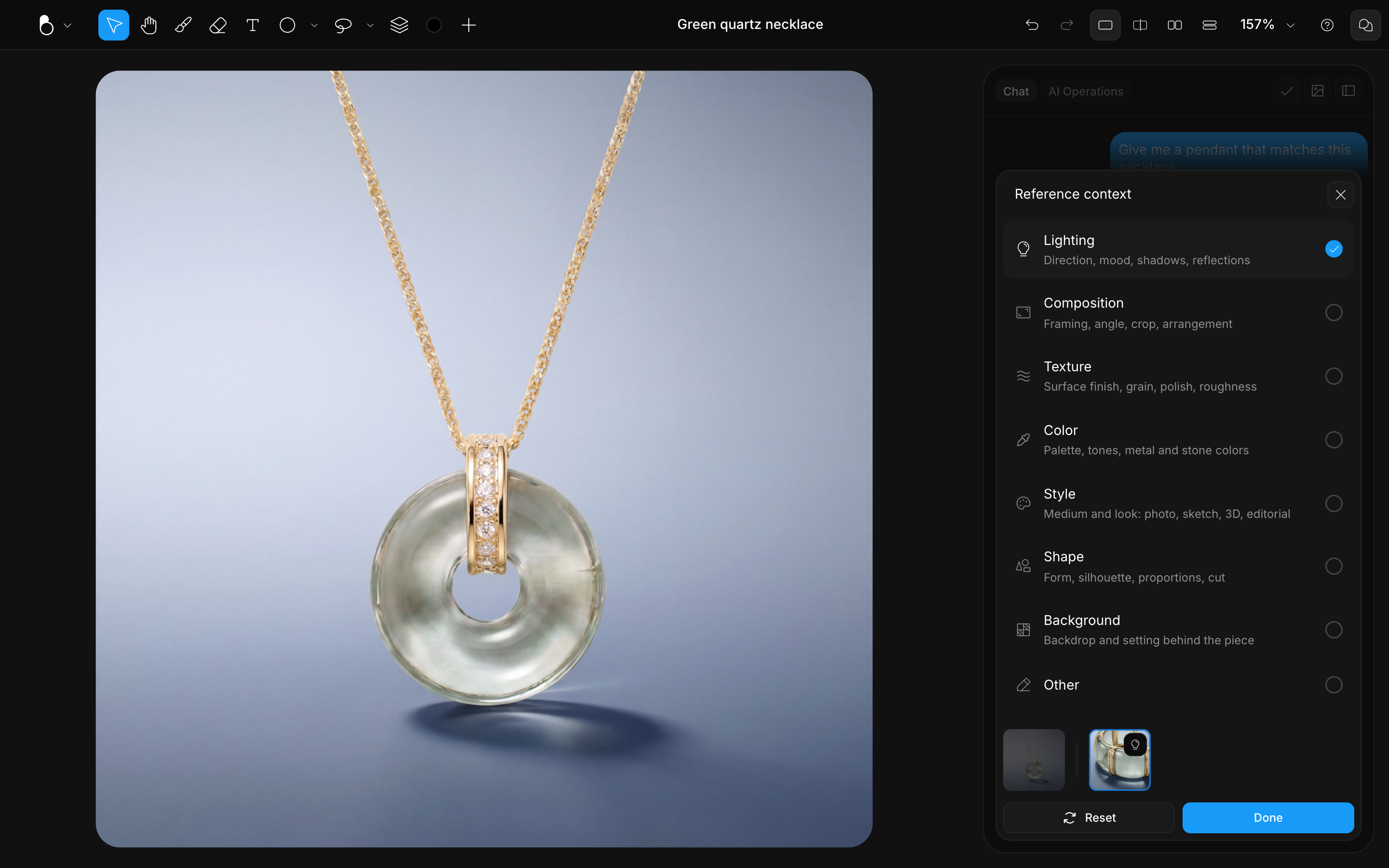The width and height of the screenshot is (1389, 868).
Task: Switch to the Chat tab
Action: point(1016,91)
